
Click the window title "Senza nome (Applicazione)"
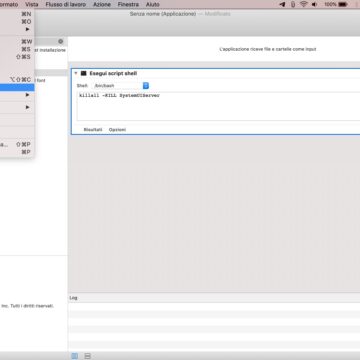[x=163, y=14]
